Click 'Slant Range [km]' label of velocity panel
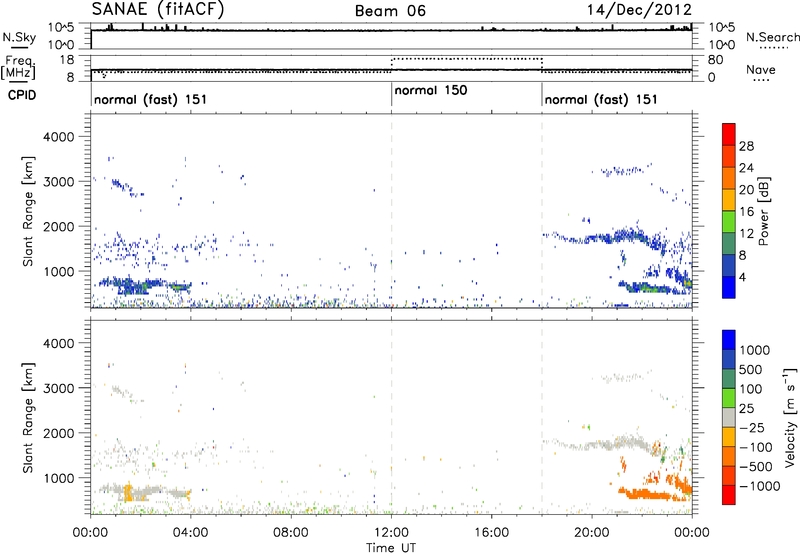The height and width of the screenshot is (554, 800). [x=28, y=417]
